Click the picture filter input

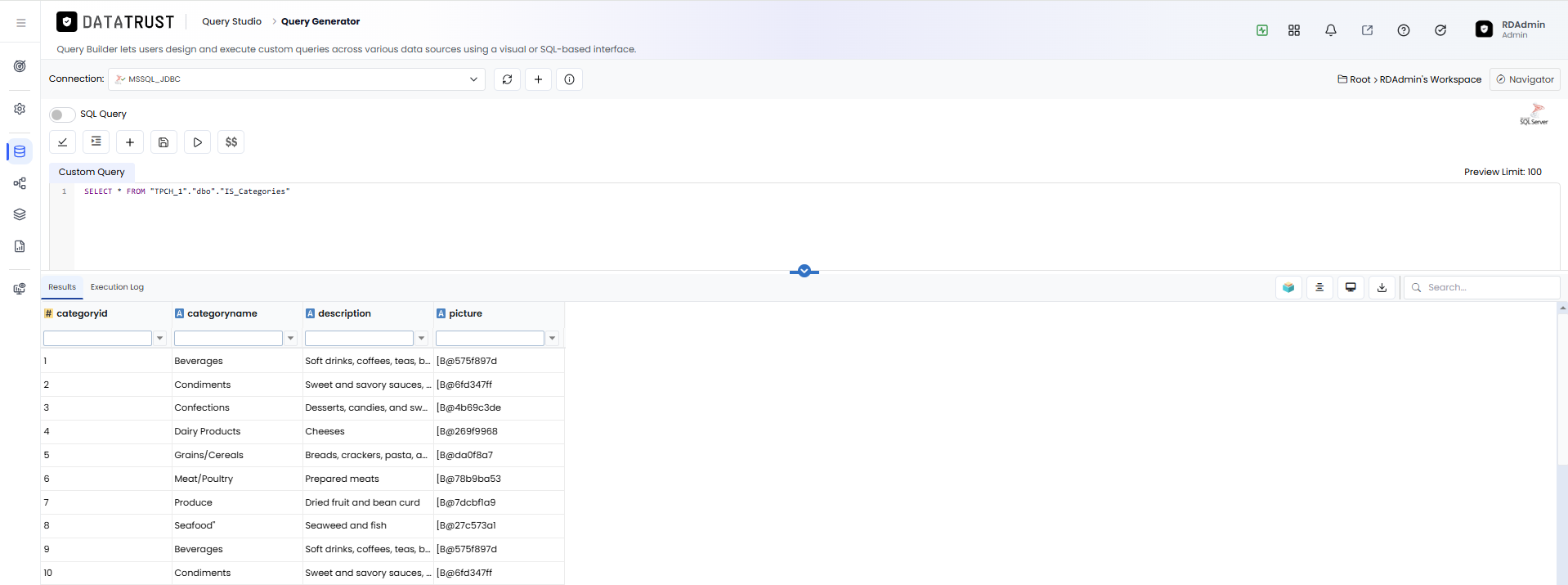[490, 338]
